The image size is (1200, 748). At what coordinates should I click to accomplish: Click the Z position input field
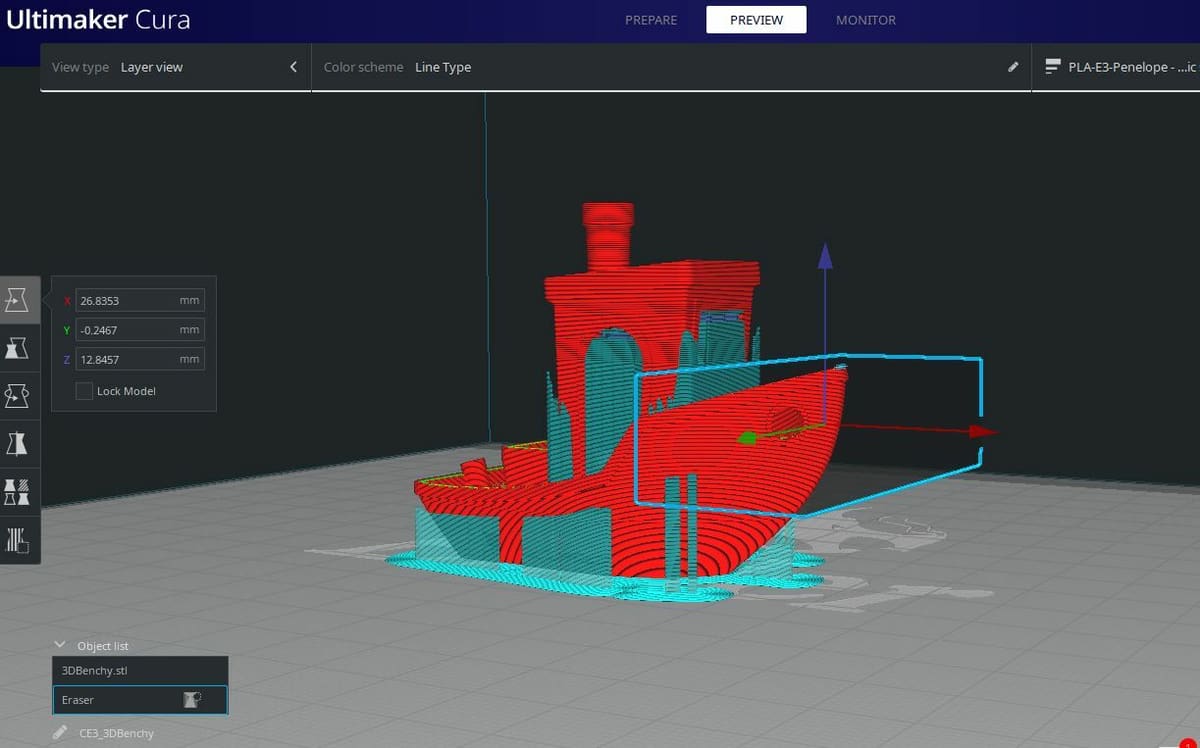tap(140, 359)
